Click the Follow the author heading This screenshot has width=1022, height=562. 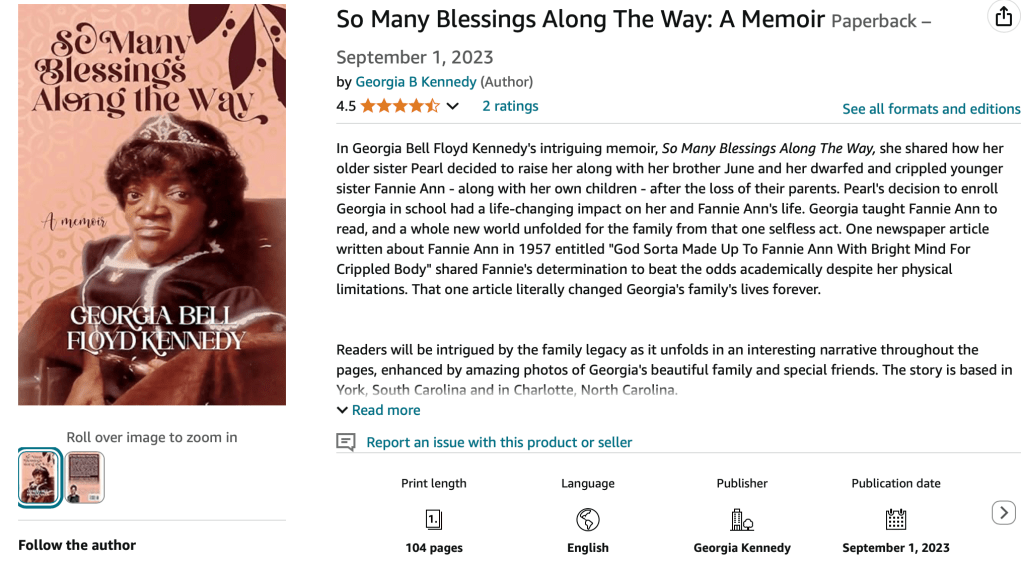pos(77,545)
